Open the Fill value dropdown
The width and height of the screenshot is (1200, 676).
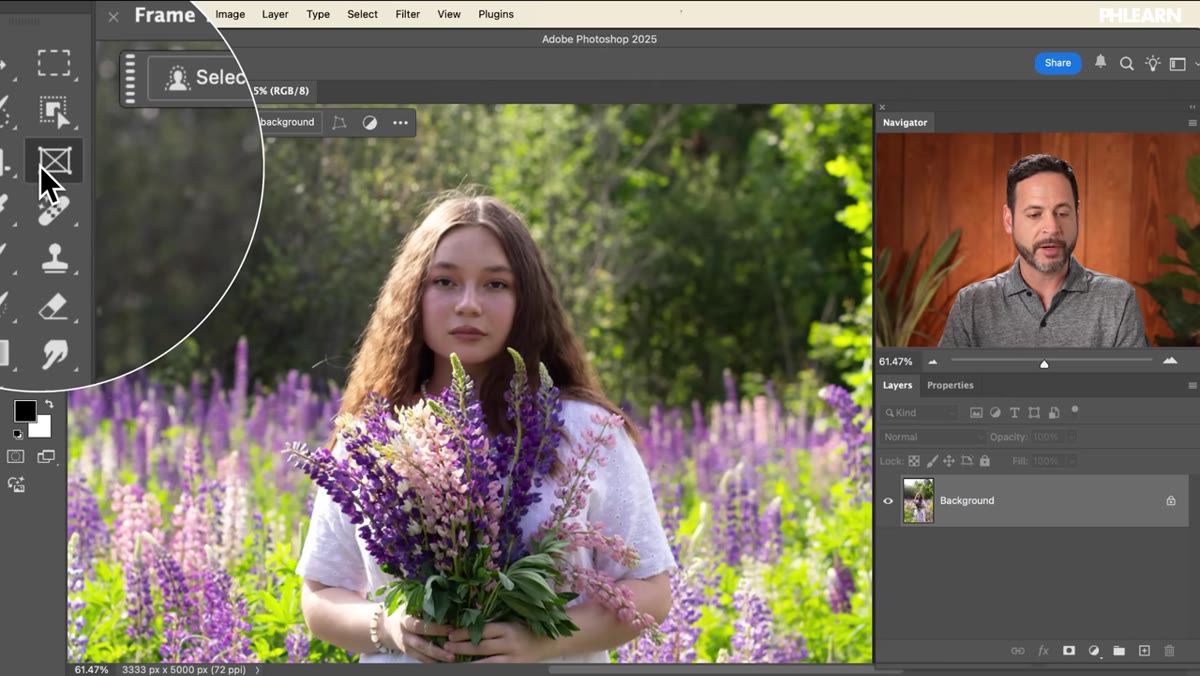(1071, 461)
